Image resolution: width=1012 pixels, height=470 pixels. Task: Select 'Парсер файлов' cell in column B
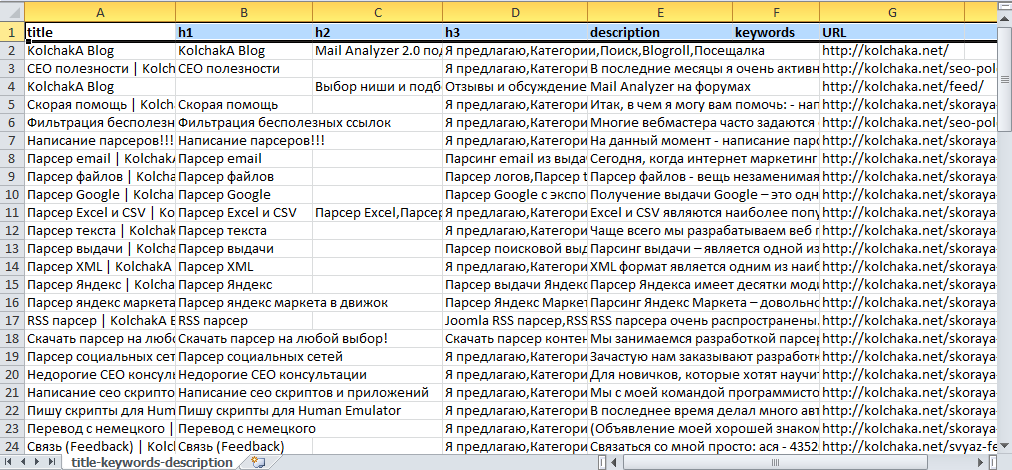tap(244, 177)
